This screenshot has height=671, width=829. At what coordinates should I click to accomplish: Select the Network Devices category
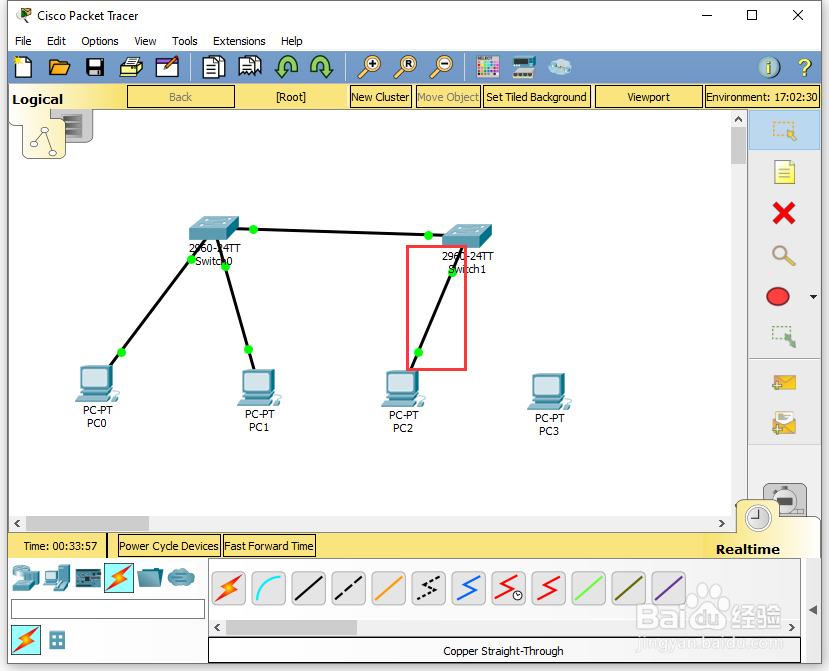click(x=26, y=577)
